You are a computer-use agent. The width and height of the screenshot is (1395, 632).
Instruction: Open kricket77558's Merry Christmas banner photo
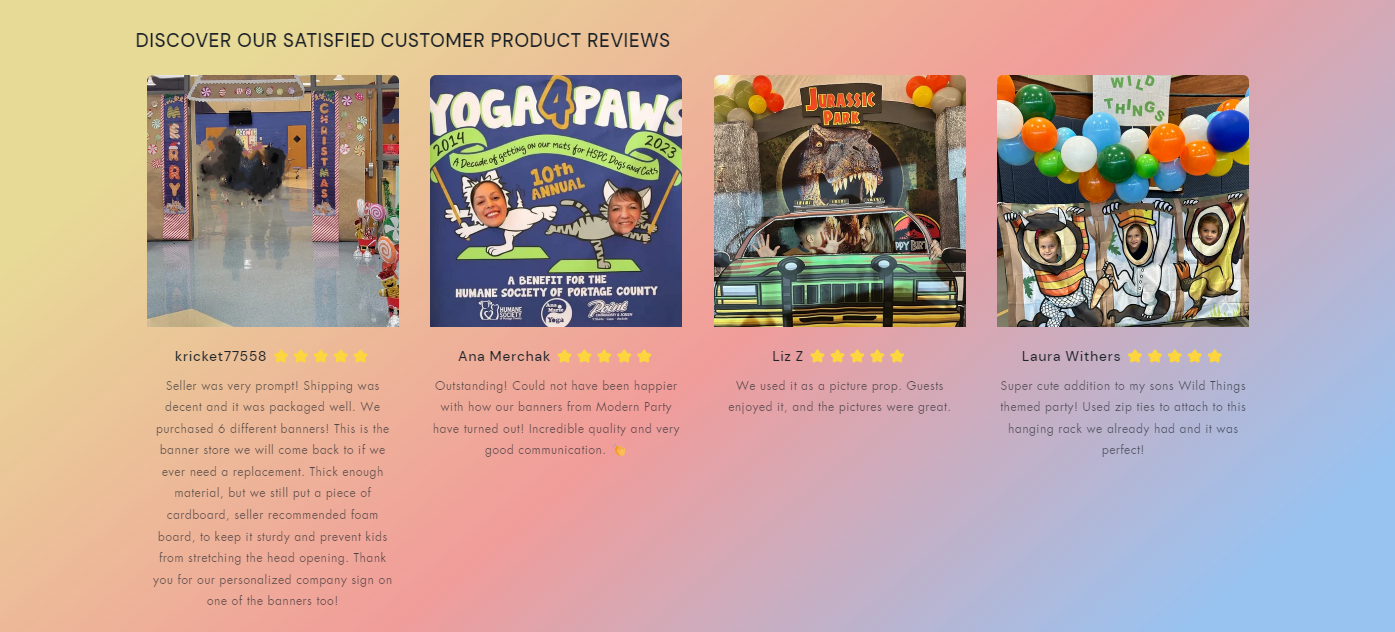273,201
